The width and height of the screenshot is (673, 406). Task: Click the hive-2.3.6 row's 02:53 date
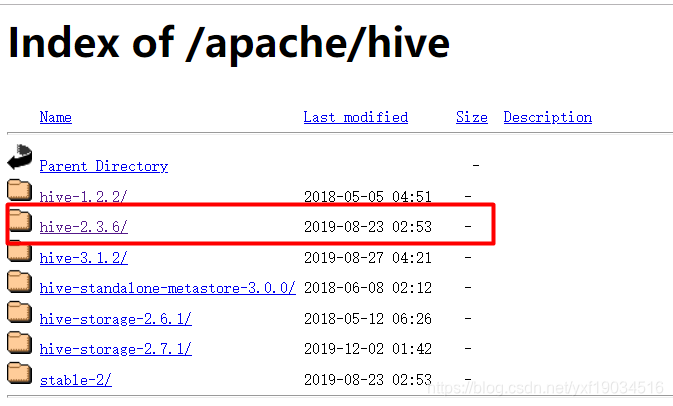click(367, 227)
